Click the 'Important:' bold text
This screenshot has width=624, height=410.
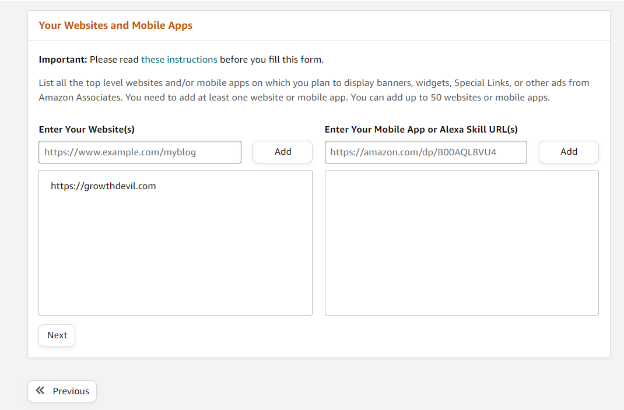point(62,60)
